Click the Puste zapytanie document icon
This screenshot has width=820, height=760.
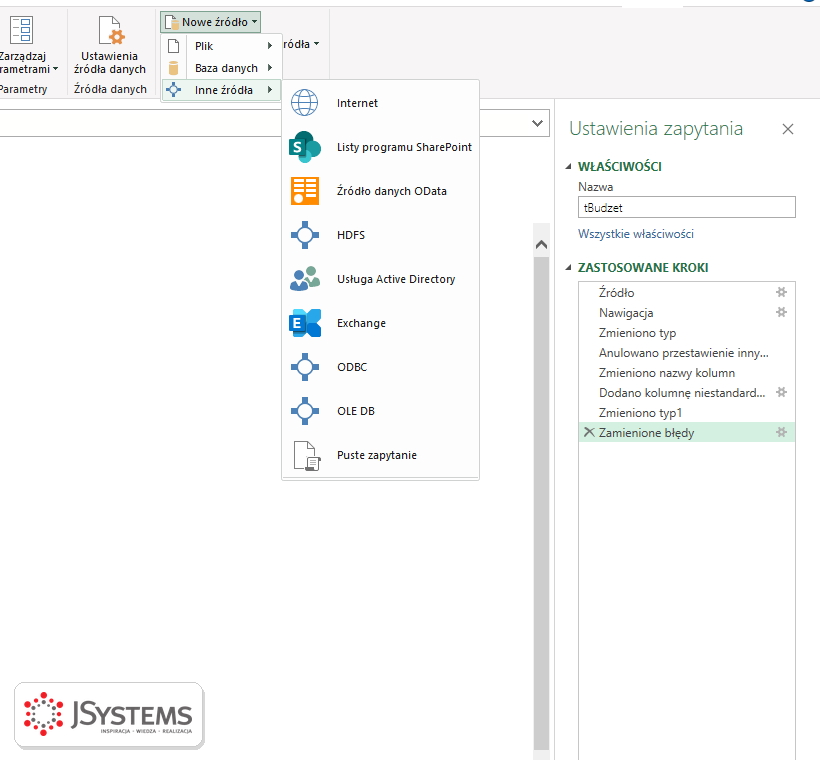[x=306, y=456]
